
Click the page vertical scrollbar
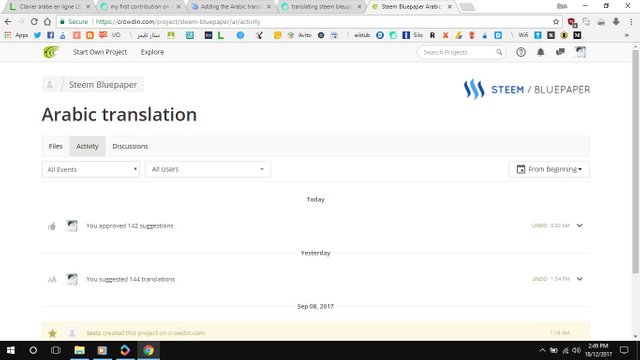[x=636, y=163]
